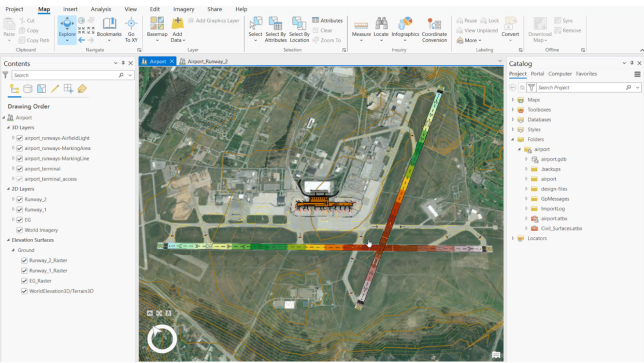Activate the Select tool
The height and width of the screenshot is (363, 644).
(x=255, y=29)
